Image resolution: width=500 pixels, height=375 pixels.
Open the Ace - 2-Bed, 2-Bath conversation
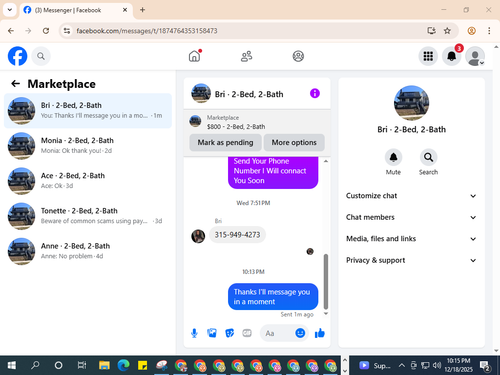coord(88,181)
